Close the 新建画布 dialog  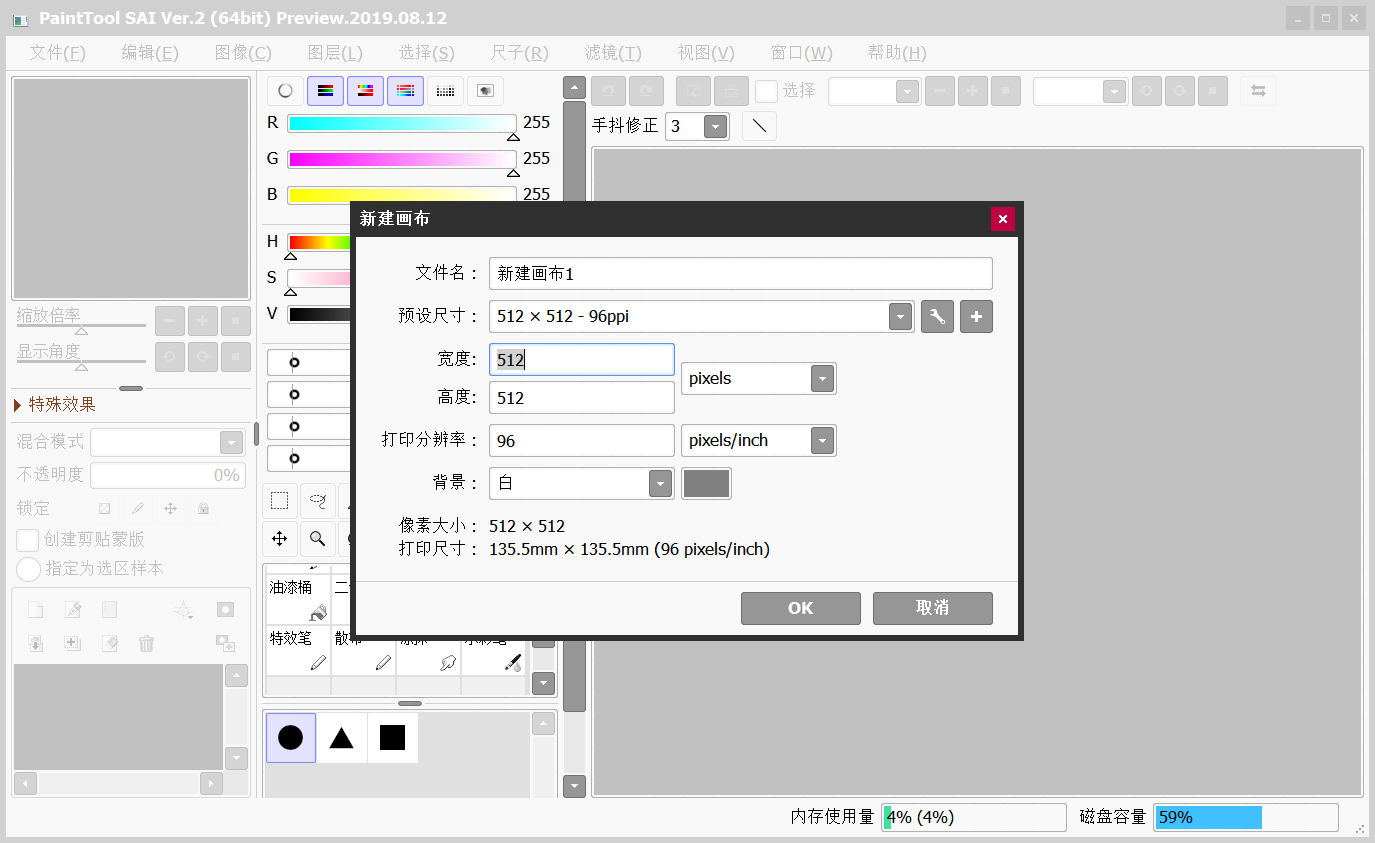point(1003,219)
